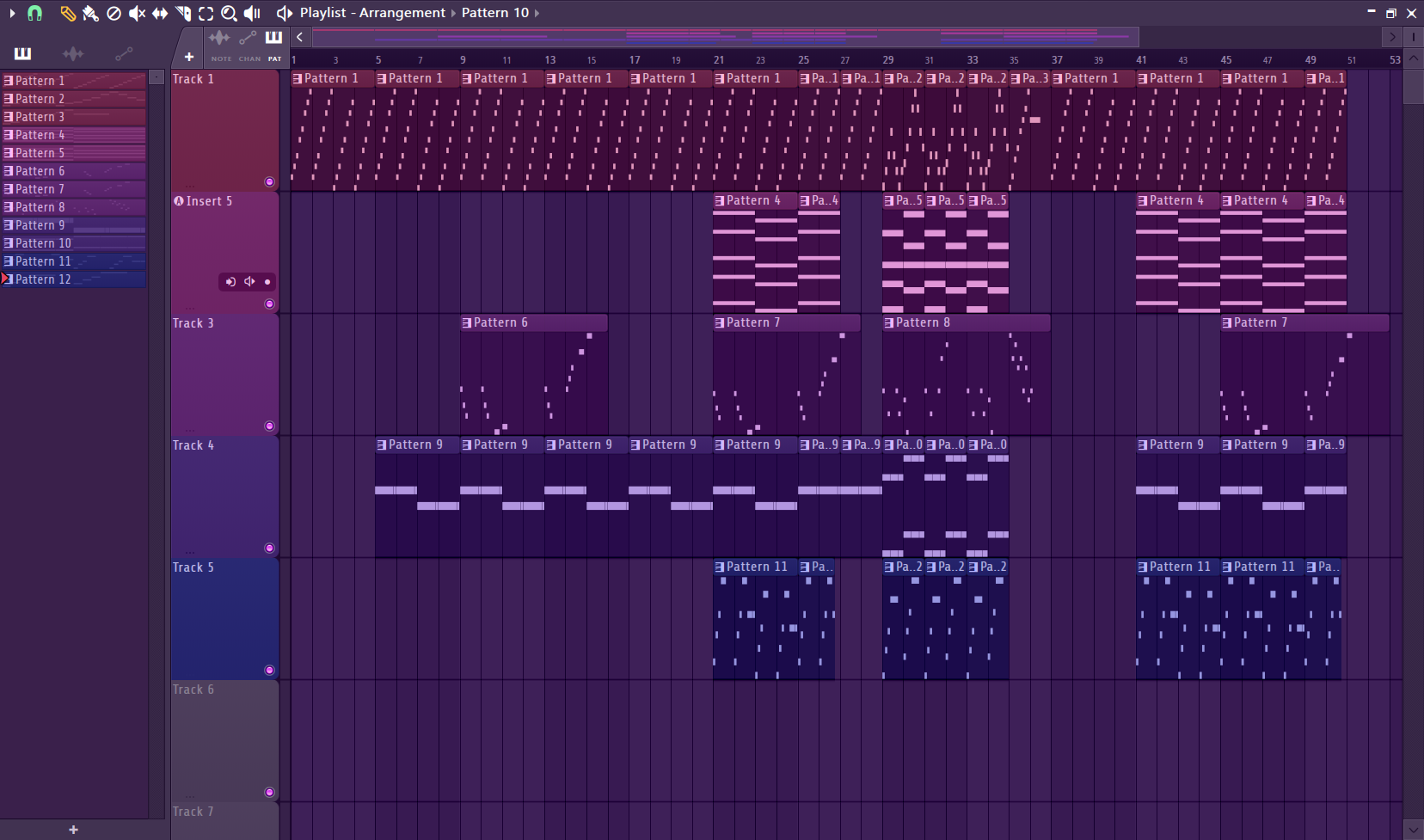The height and width of the screenshot is (840, 1424).
Task: Select the Zoom tool
Action: click(x=229, y=14)
